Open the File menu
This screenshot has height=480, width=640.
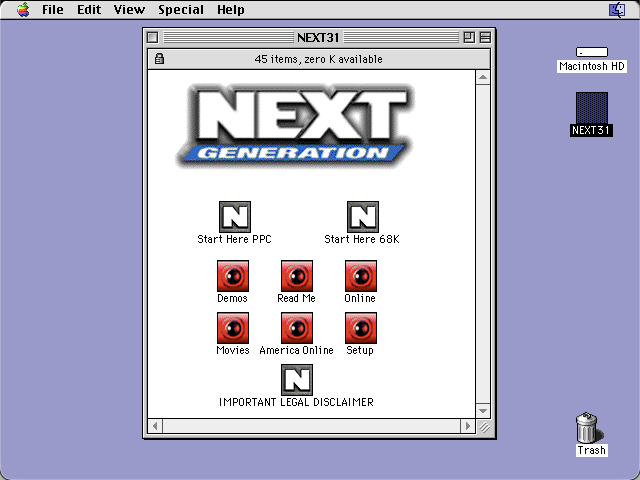point(53,9)
